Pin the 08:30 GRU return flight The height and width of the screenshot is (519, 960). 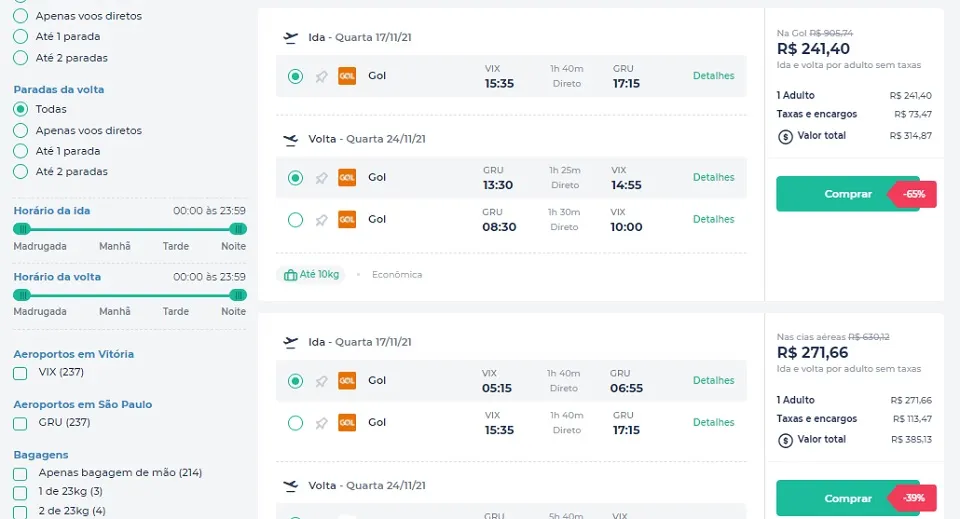[x=321, y=220]
